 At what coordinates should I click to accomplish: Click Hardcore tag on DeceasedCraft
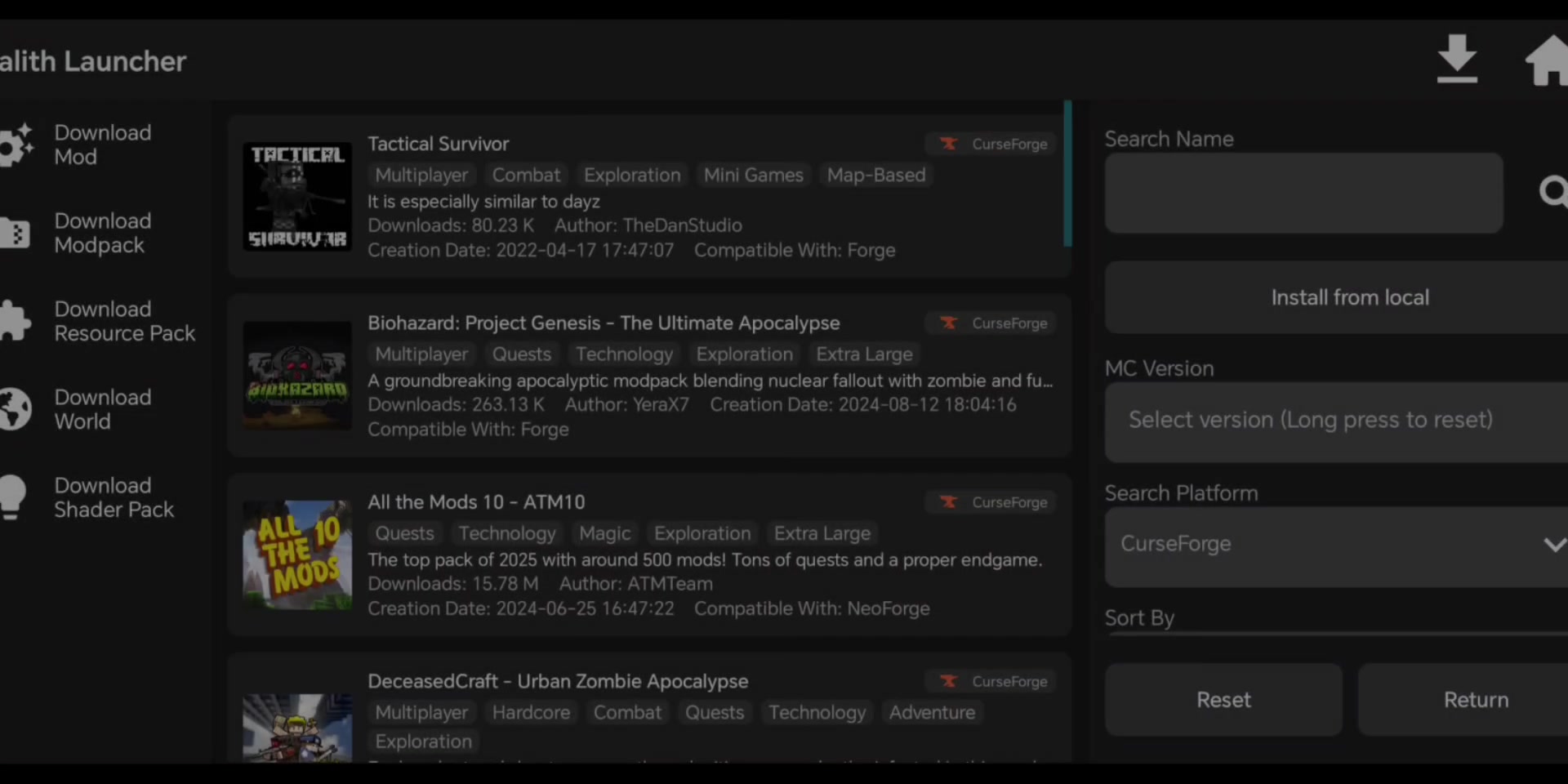(x=531, y=712)
